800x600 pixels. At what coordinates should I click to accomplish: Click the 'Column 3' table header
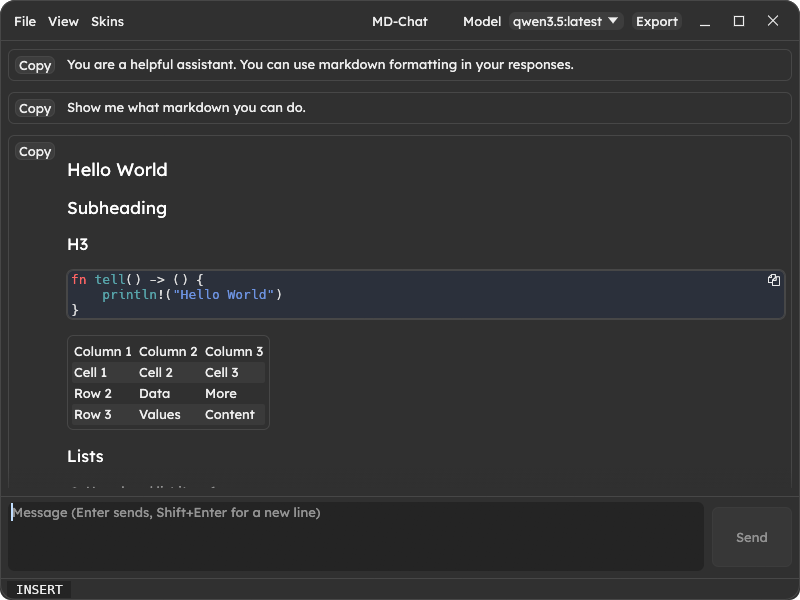(x=234, y=352)
